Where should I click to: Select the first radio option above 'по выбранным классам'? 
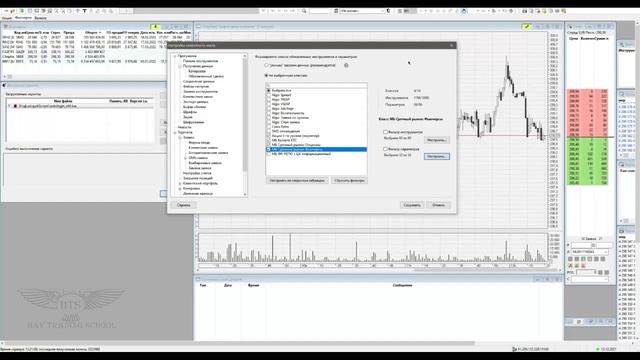click(267, 65)
